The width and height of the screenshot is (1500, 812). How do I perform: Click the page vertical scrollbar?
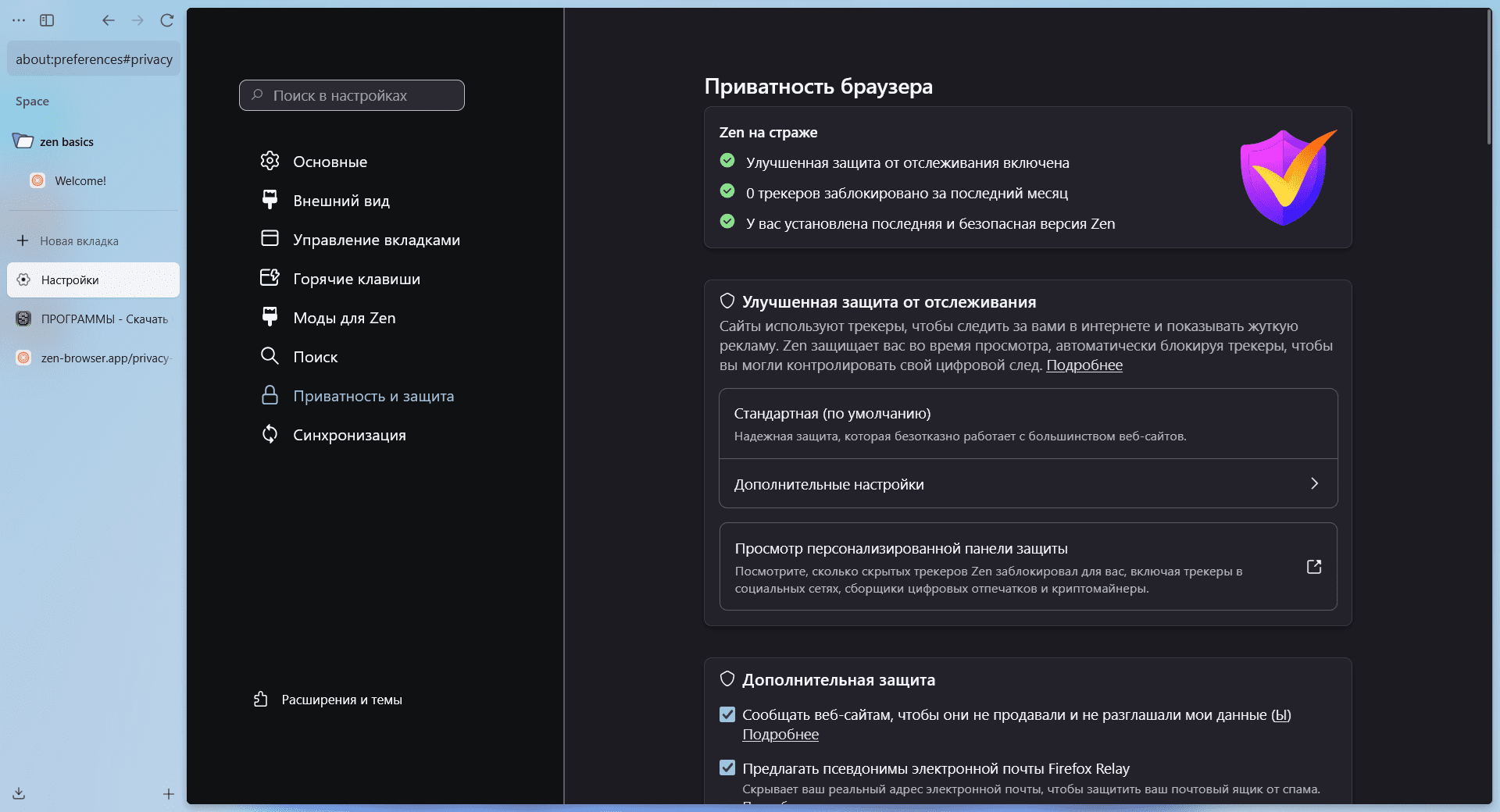(1488, 78)
